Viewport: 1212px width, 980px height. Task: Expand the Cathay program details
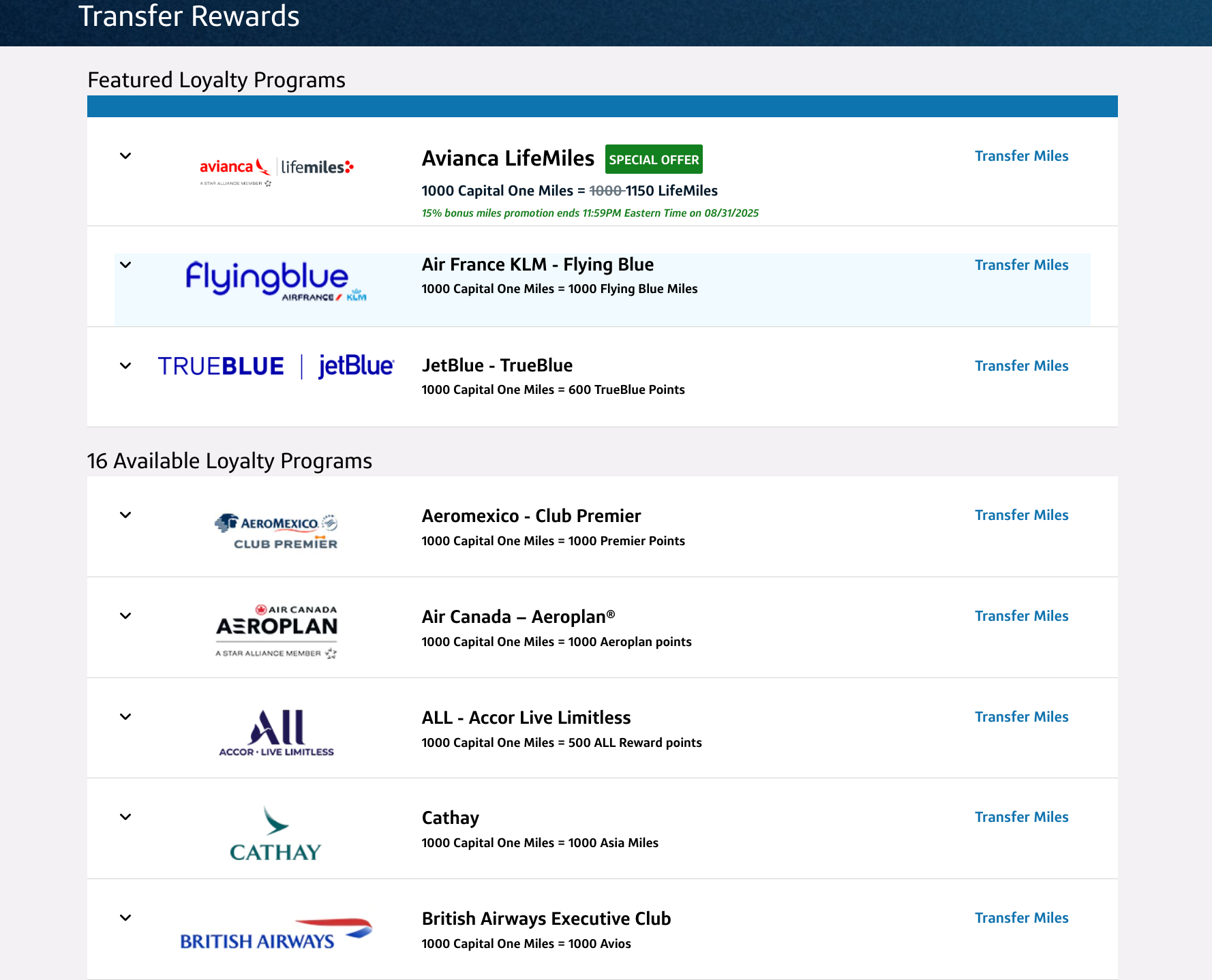click(x=125, y=817)
